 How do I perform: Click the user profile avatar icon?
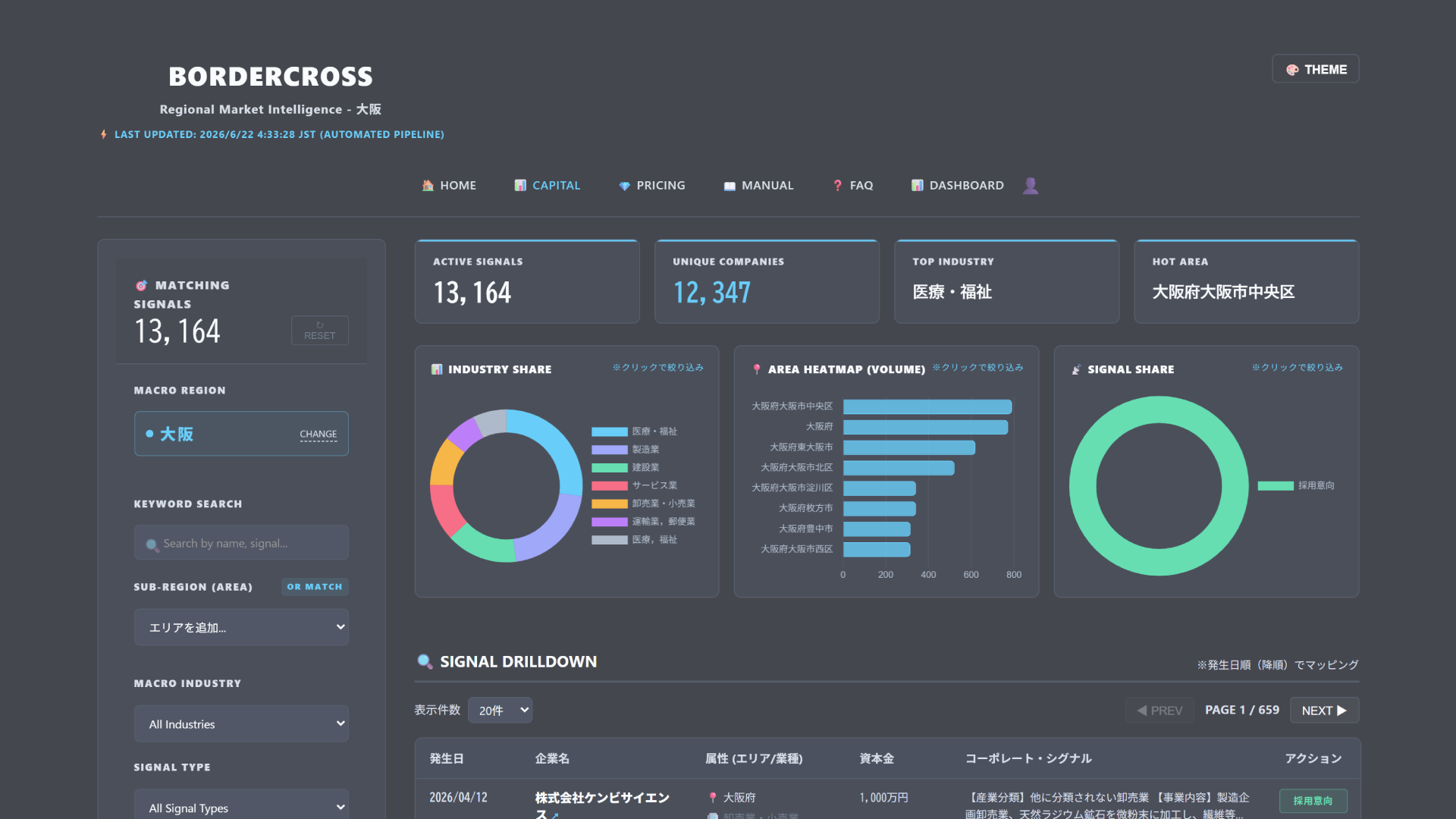click(1030, 185)
